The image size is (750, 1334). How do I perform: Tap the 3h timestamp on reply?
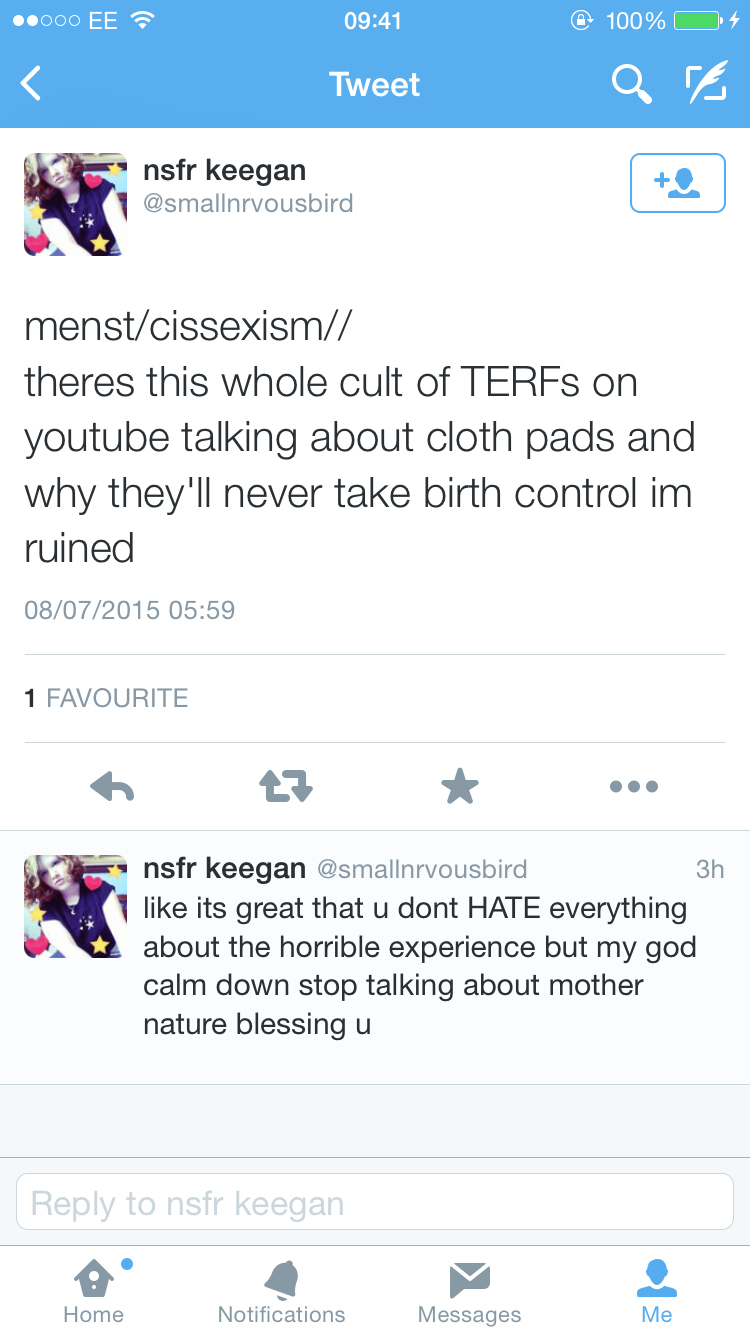(x=710, y=869)
